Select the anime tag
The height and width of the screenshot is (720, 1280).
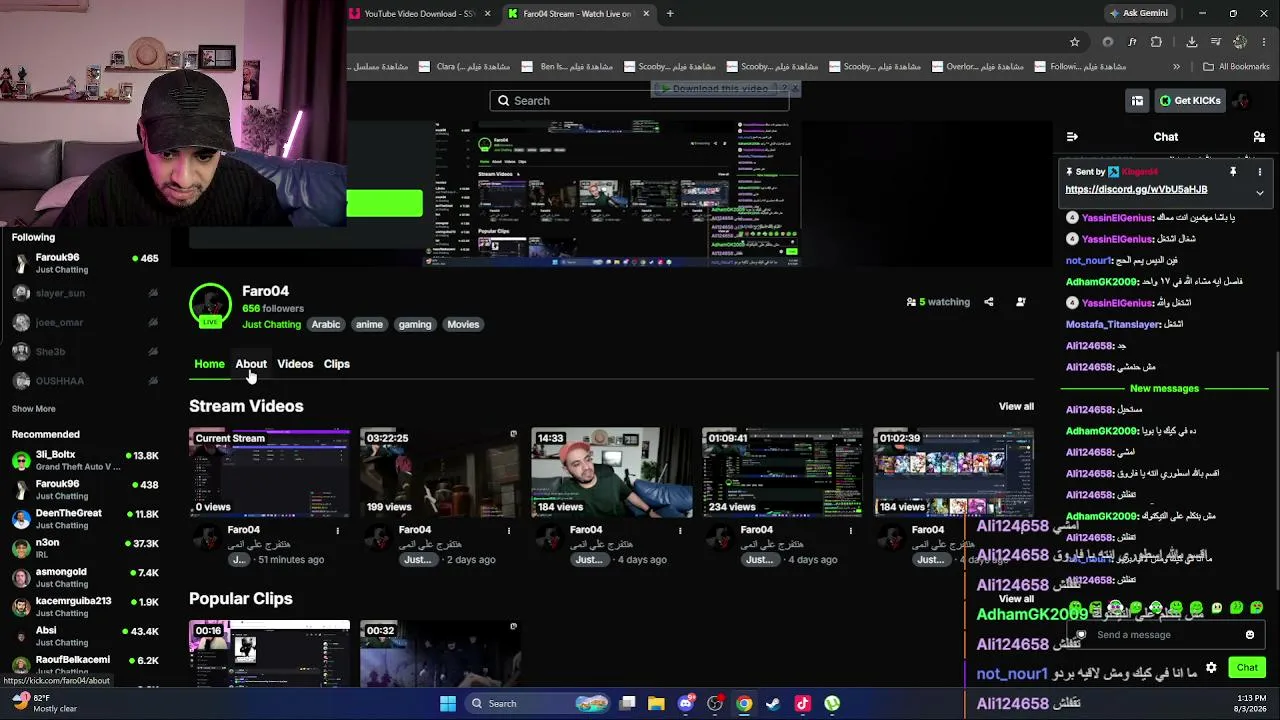click(369, 324)
